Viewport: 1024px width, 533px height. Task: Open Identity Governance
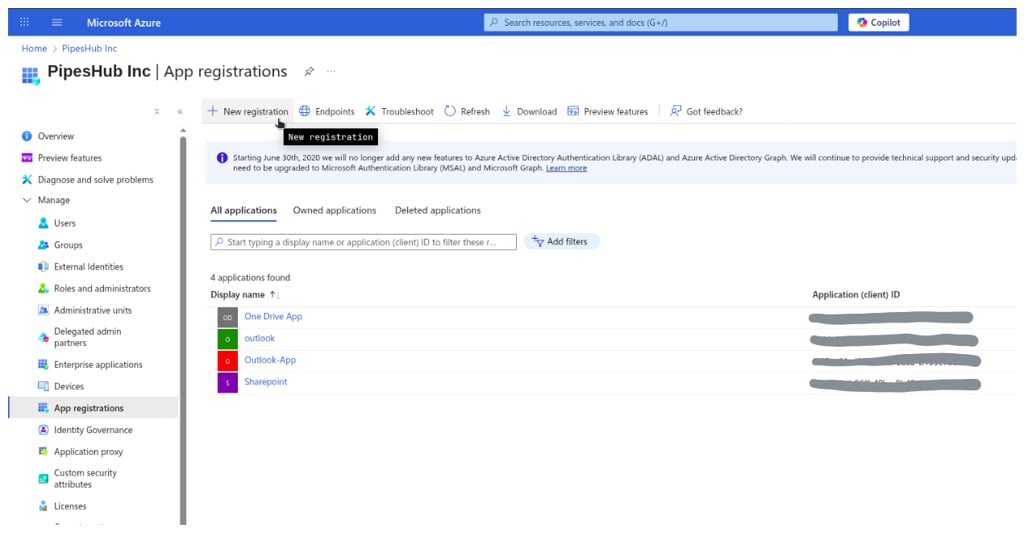coord(93,430)
